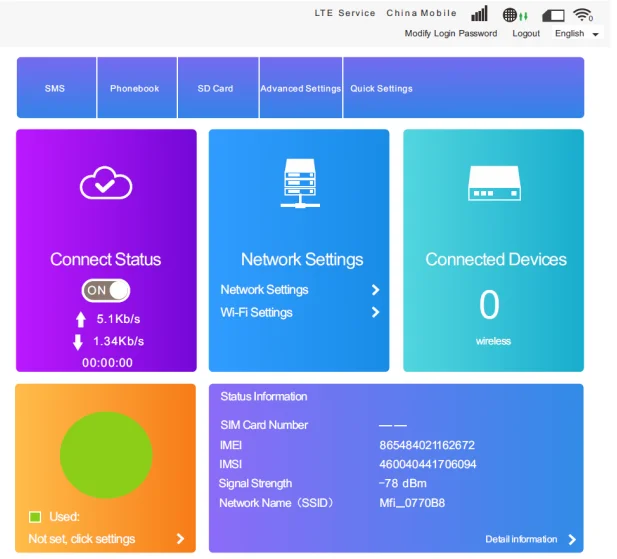Click Modify Login Password link
617x559 pixels.
(x=450, y=34)
